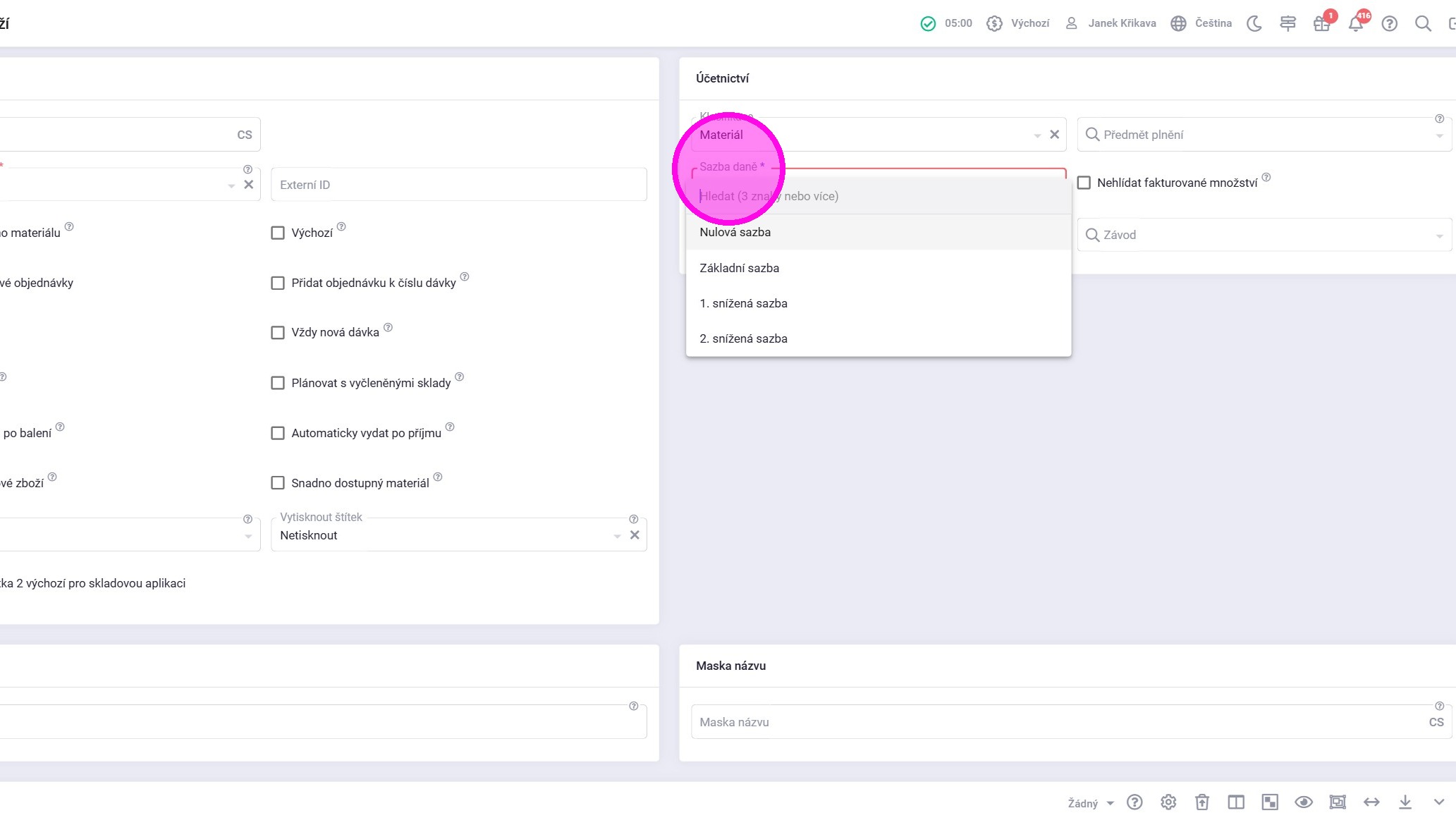Enable the Výchozí checkbox
This screenshot has width=1456, height=813.
click(x=278, y=233)
